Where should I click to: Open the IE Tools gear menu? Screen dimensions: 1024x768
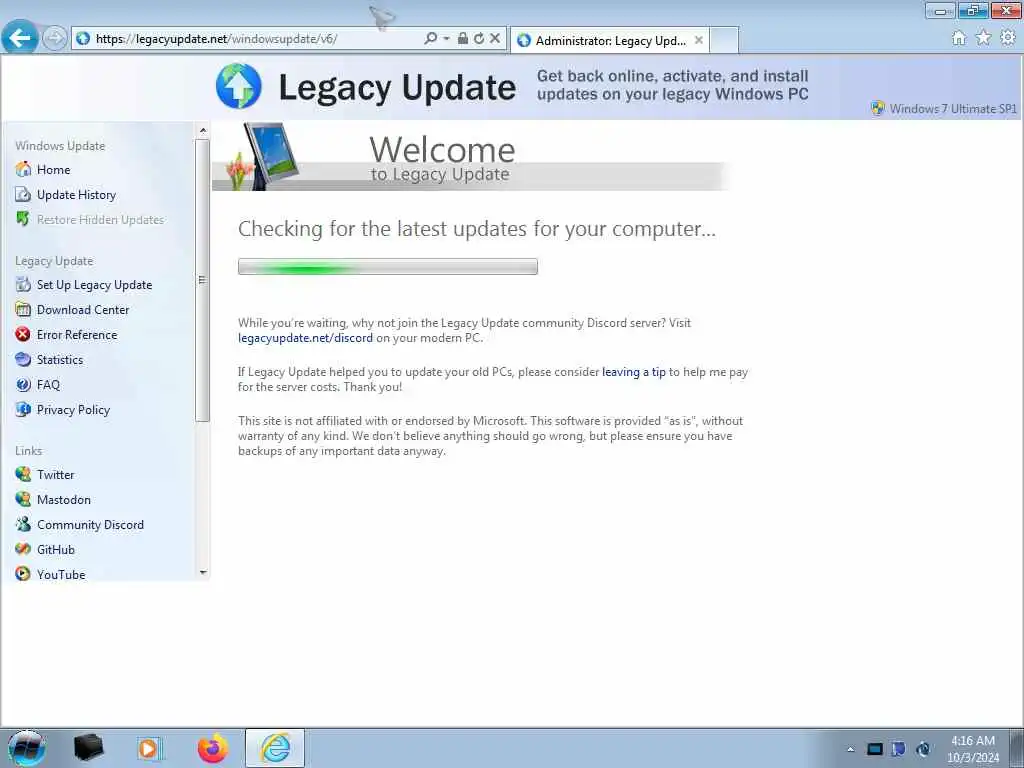(x=1008, y=38)
